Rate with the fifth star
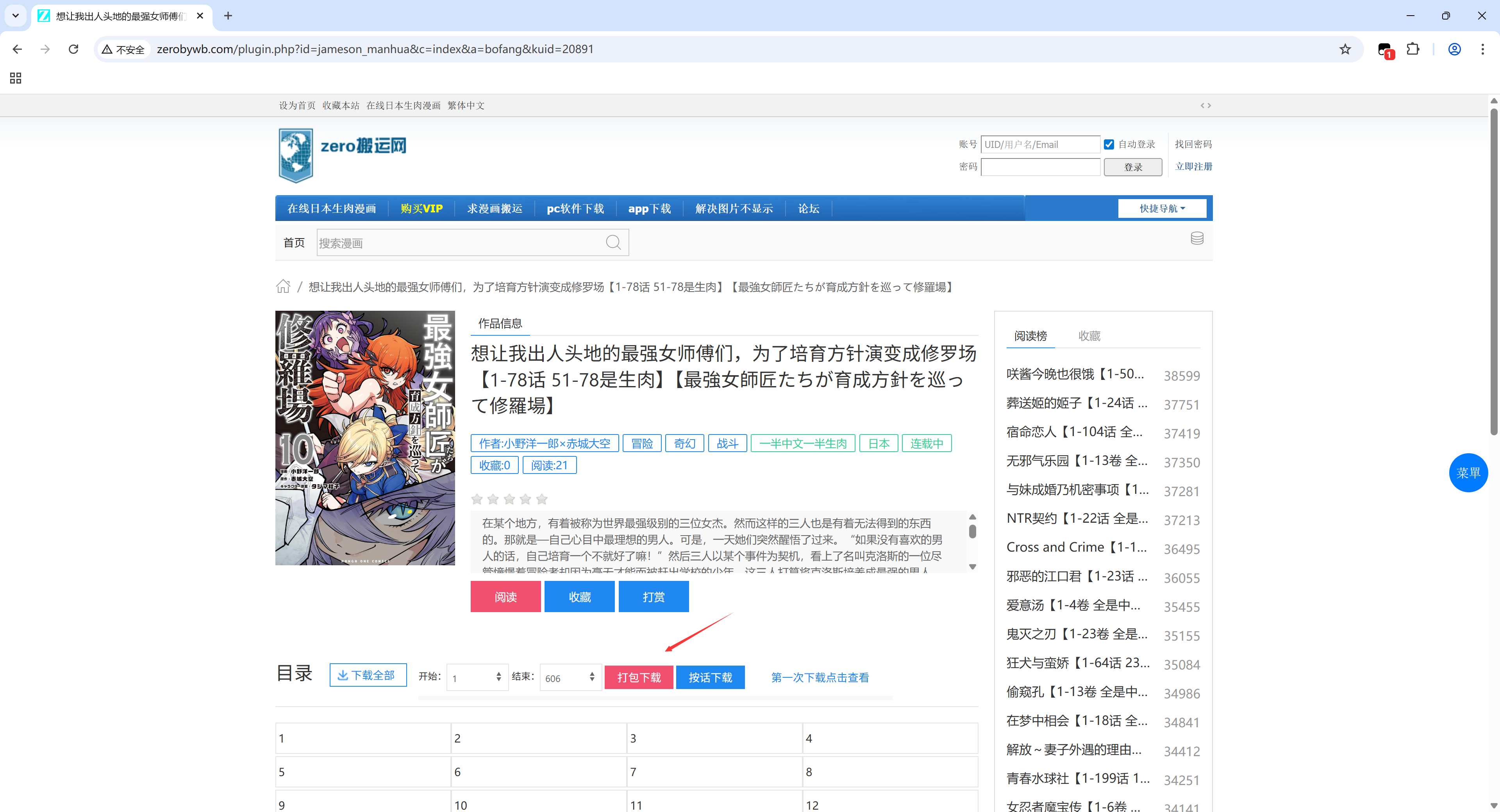Screen dimensions: 1500x812 pyautogui.click(x=541, y=499)
